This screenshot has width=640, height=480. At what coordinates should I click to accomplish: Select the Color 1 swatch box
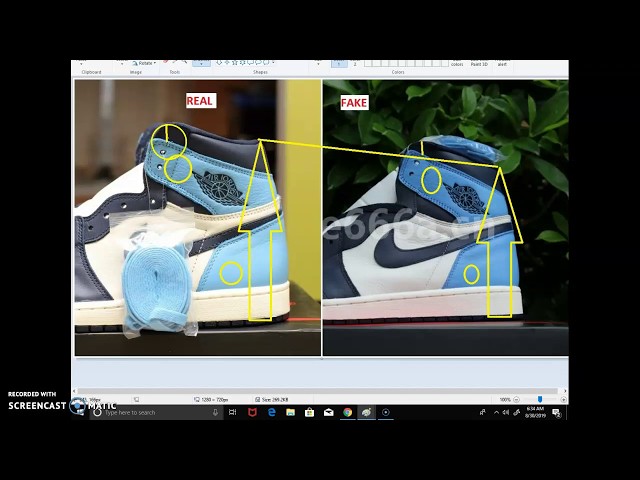[339, 63]
